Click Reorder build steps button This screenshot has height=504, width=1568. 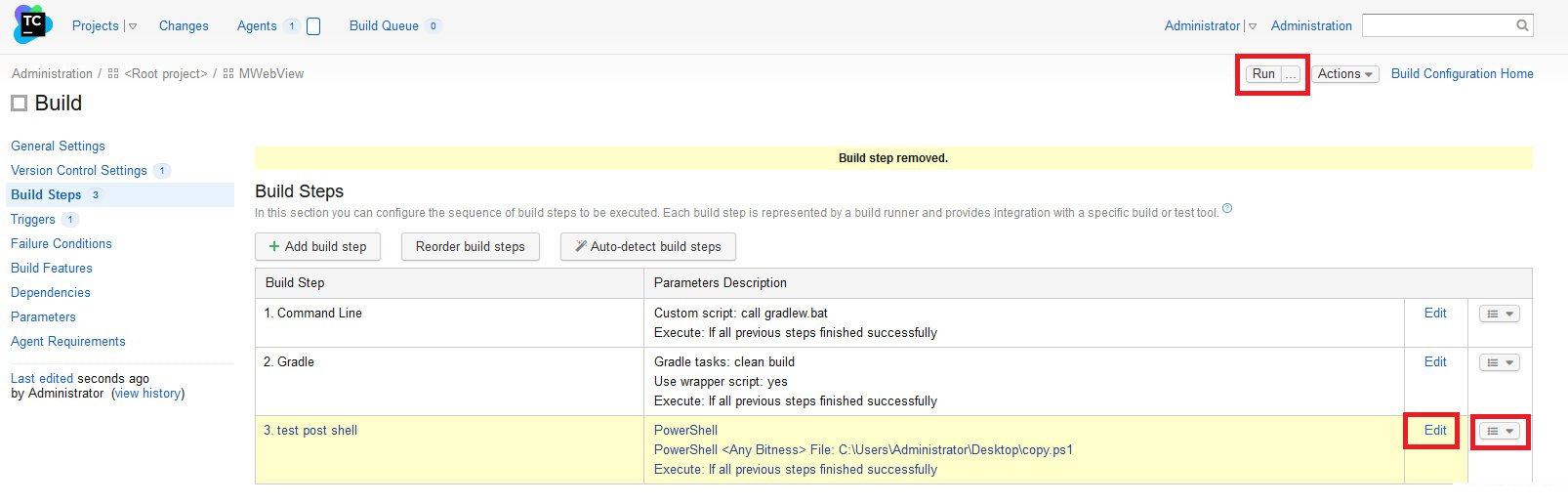471,247
